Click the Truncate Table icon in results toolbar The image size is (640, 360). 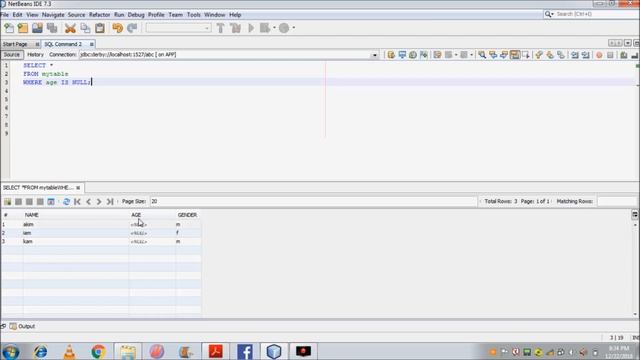[51, 202]
